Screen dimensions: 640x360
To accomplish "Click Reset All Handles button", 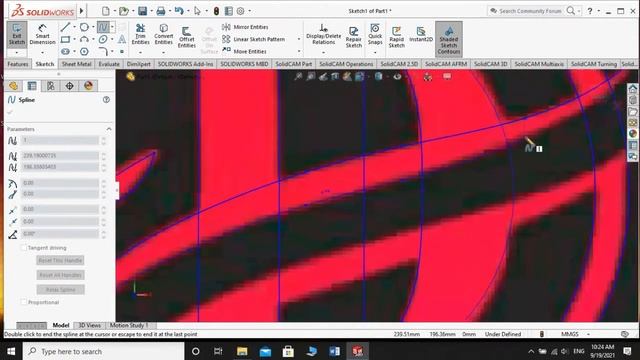I will point(60,275).
